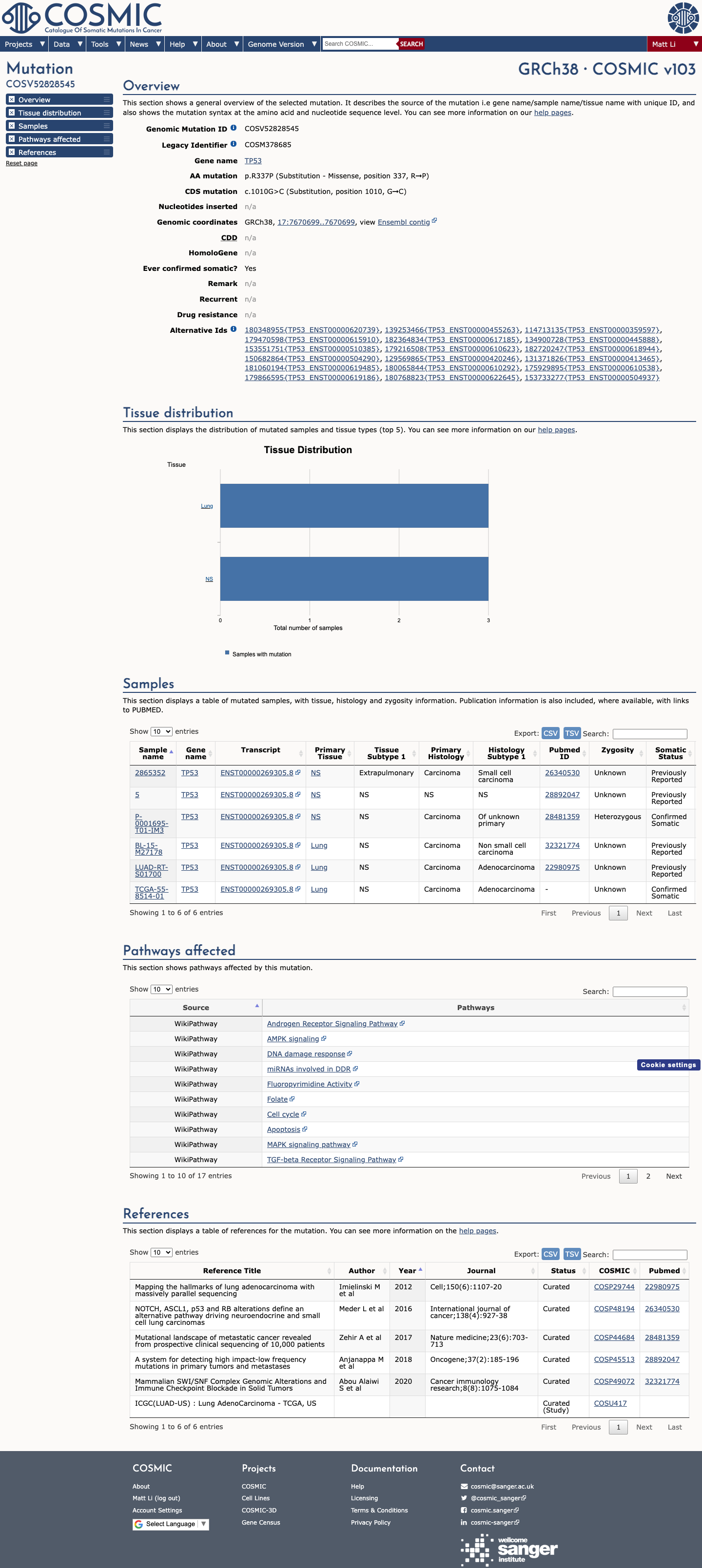The image size is (702, 1568).
Task: Click the Reset page link
Action: click(21, 163)
